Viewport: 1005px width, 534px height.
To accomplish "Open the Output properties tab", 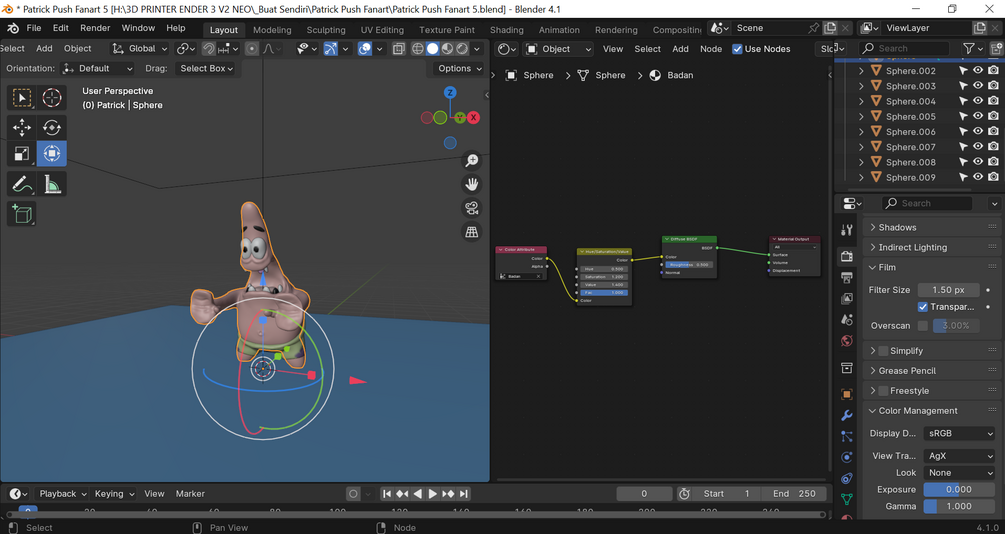I will [x=847, y=278].
